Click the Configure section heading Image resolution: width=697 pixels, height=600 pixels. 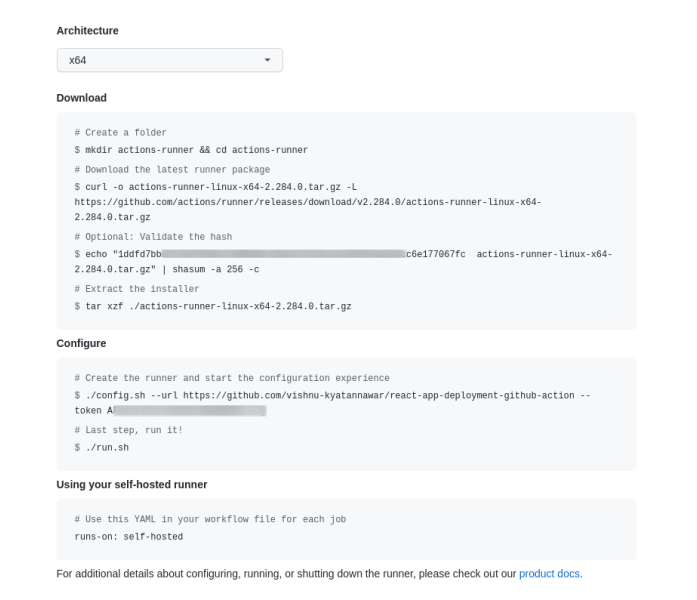(81, 343)
